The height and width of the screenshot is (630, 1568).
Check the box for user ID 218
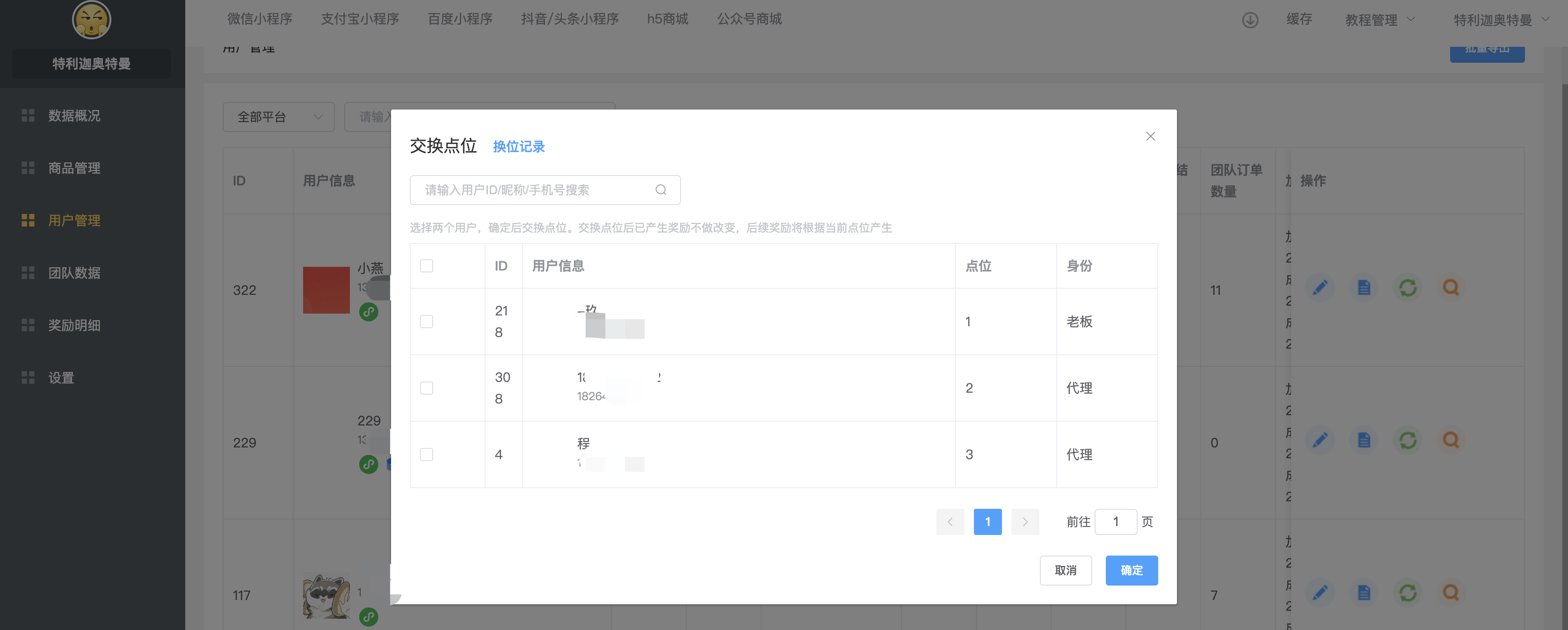pos(427,322)
